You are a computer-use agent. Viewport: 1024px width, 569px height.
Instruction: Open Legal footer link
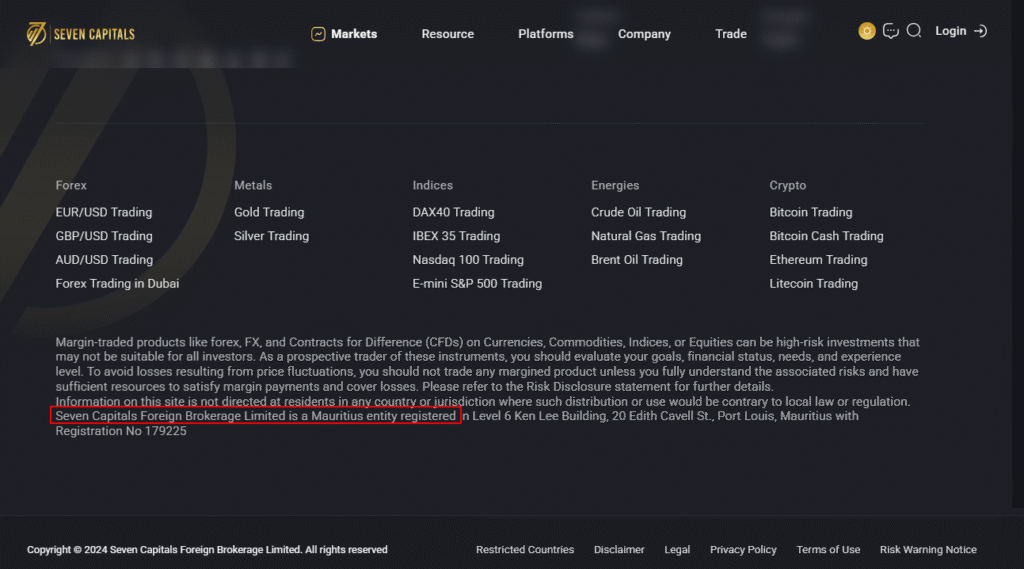pyautogui.click(x=677, y=550)
